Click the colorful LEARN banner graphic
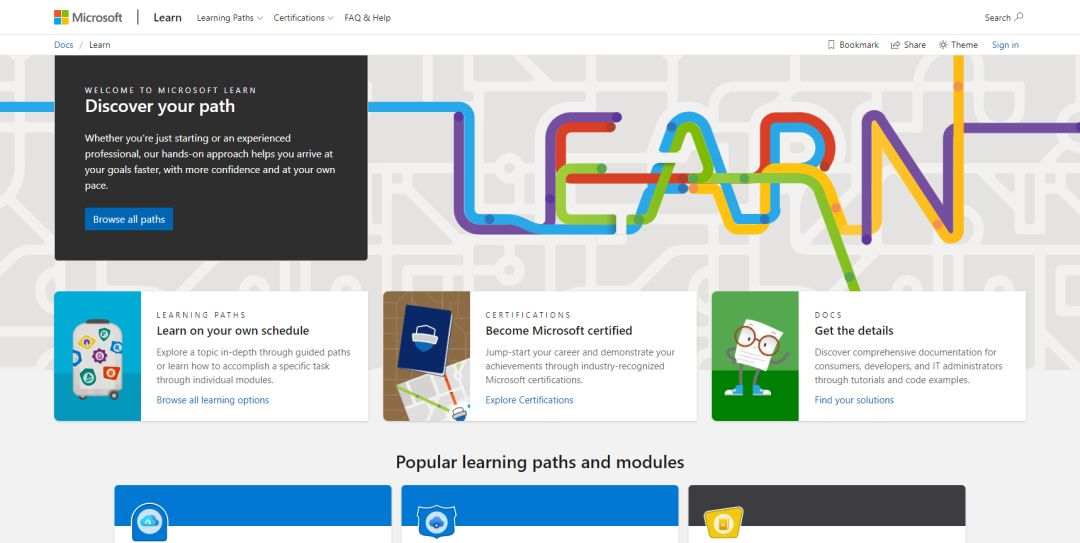Viewport: 1080px width, 543px height. point(709,176)
